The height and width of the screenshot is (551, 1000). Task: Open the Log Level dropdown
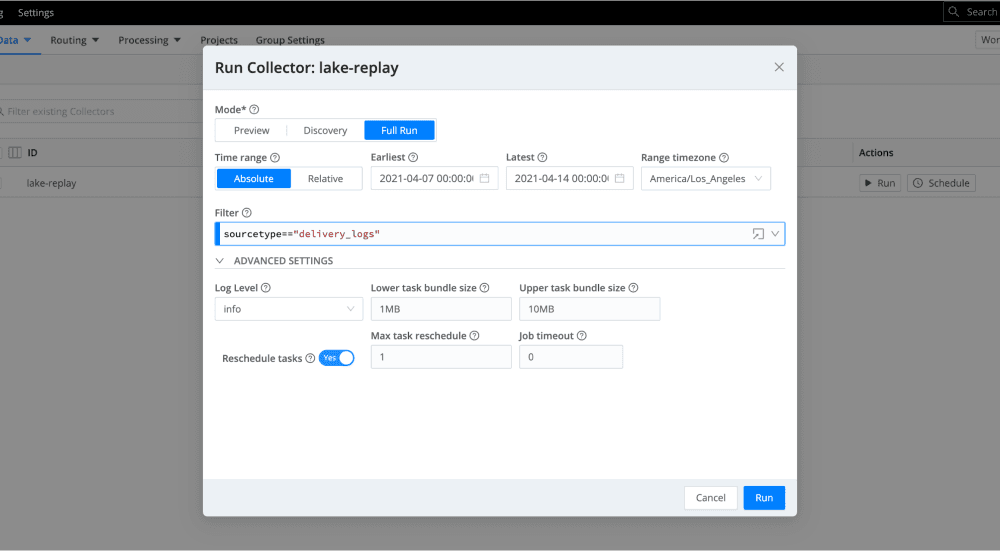click(288, 309)
